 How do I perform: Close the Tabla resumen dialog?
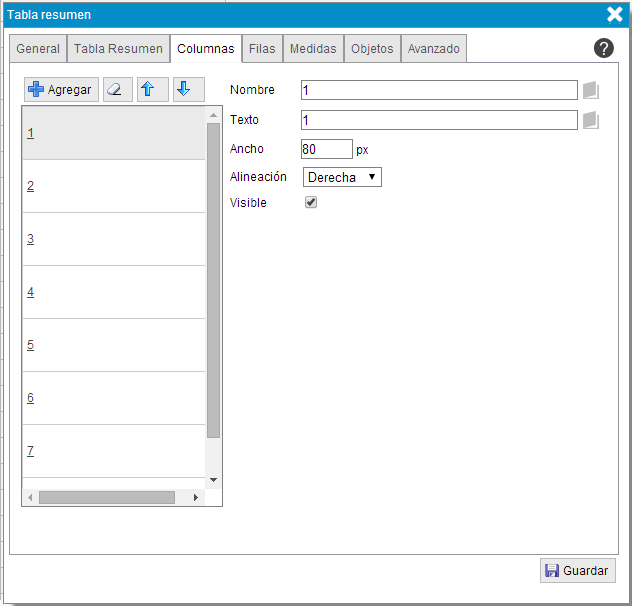point(615,14)
